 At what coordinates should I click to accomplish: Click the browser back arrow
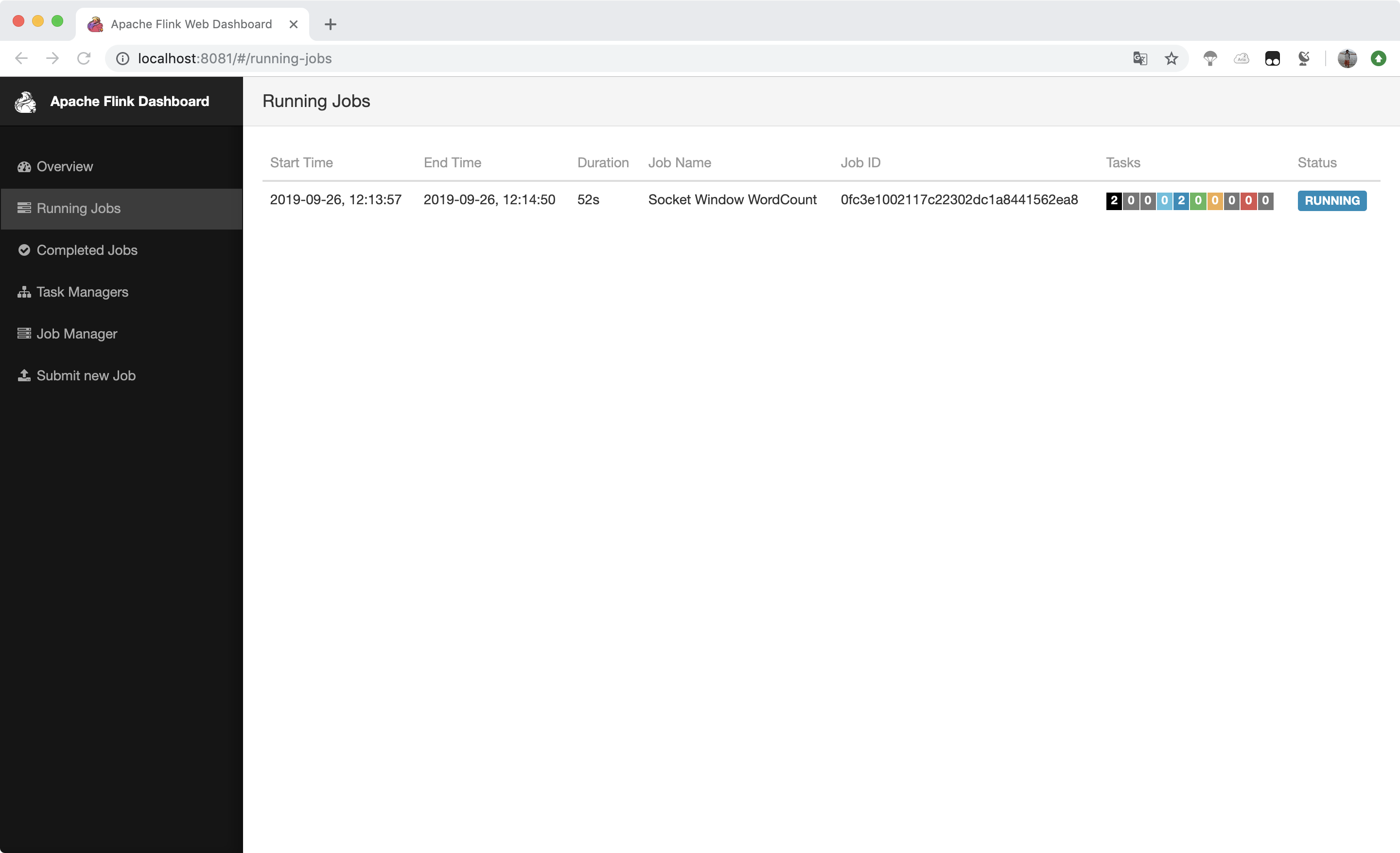point(21,58)
